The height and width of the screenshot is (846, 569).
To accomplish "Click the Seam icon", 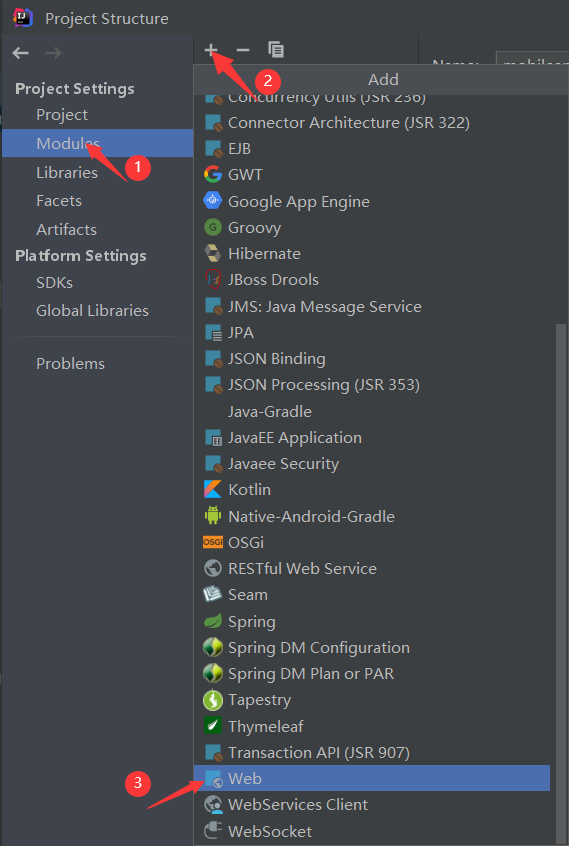I will 213,594.
